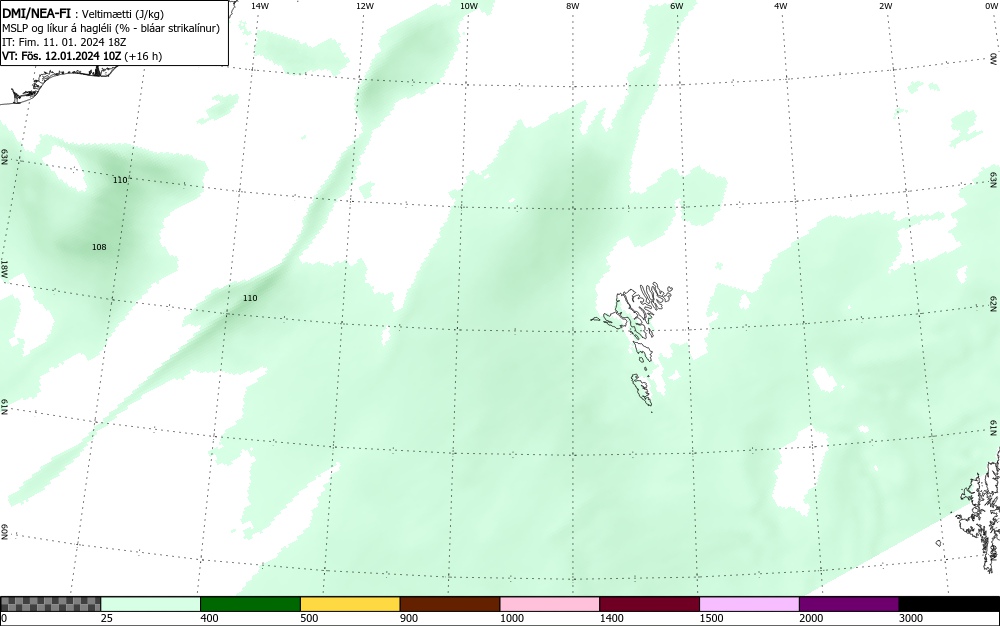Viewport: 1000px width, 626px height.
Task: Click the 14W longitude label
Action: tap(260, 6)
